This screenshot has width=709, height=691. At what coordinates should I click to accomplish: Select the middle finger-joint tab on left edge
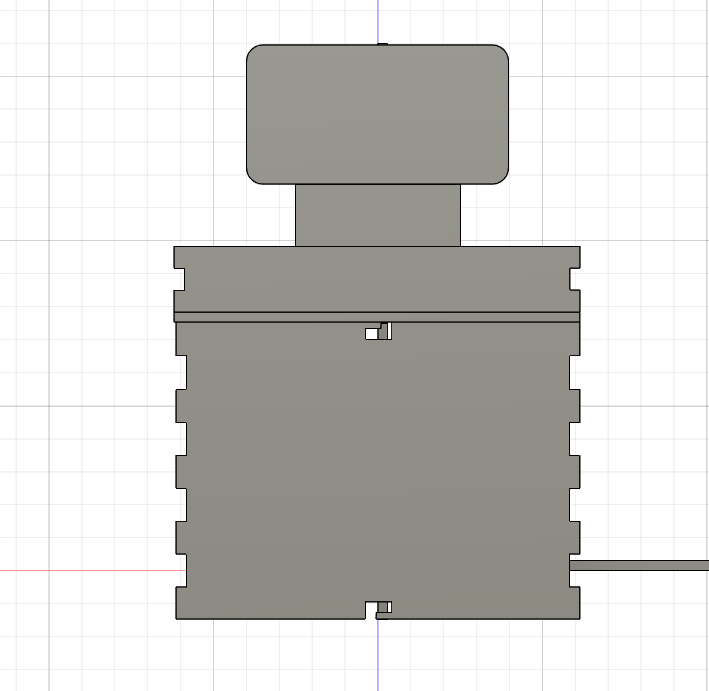coord(181,470)
